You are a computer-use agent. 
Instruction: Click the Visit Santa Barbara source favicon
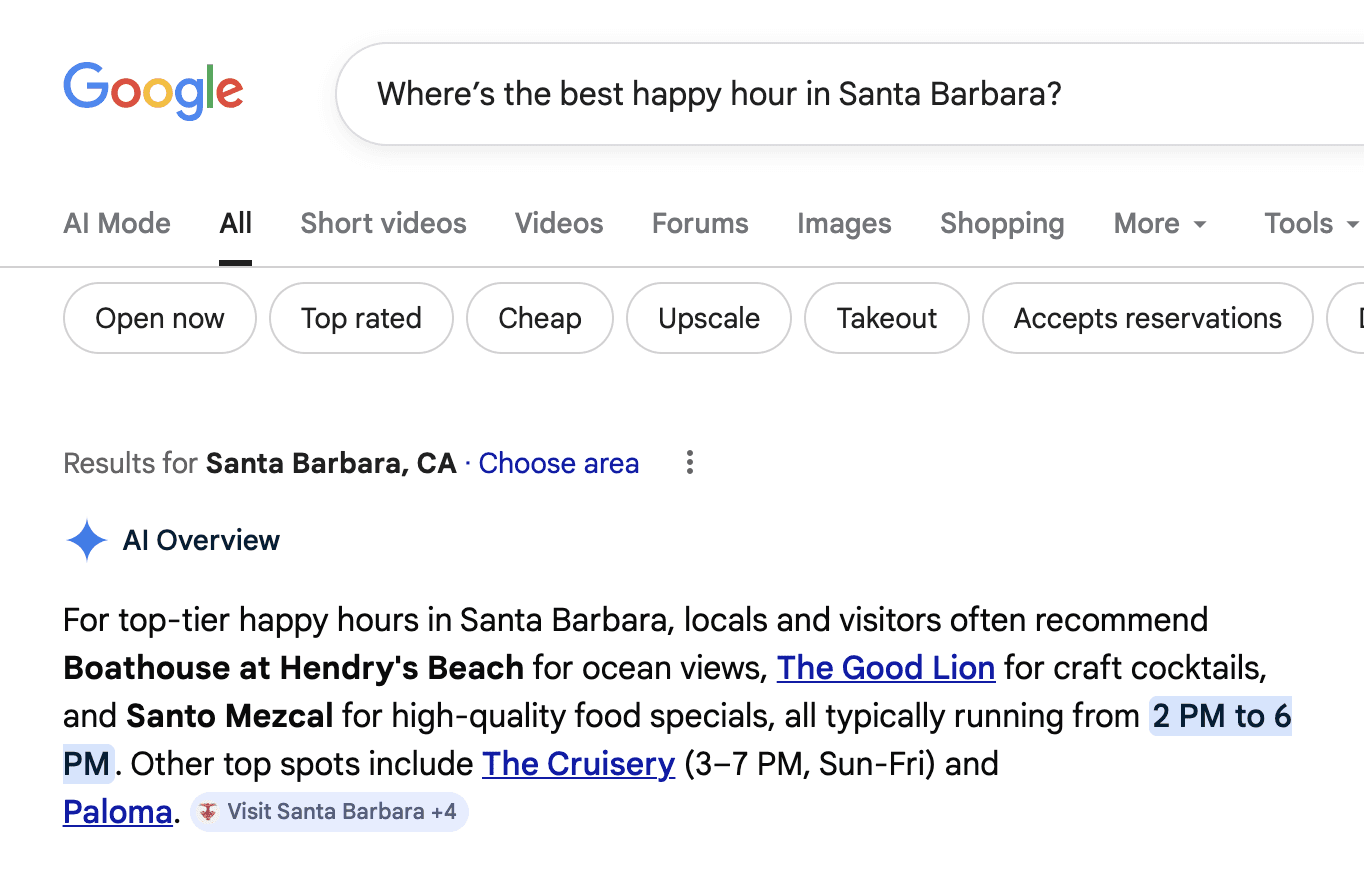click(207, 811)
